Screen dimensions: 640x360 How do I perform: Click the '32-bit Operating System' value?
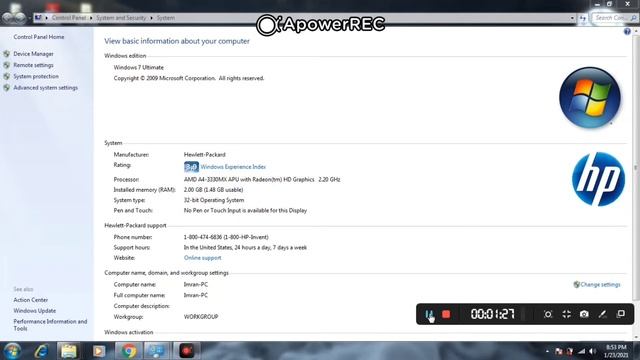pyautogui.click(x=214, y=200)
